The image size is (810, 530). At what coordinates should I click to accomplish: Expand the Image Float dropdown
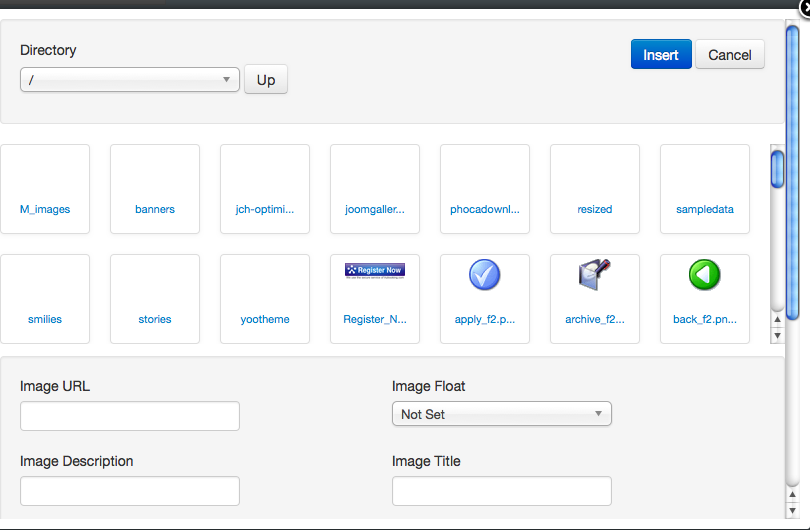(x=500, y=414)
